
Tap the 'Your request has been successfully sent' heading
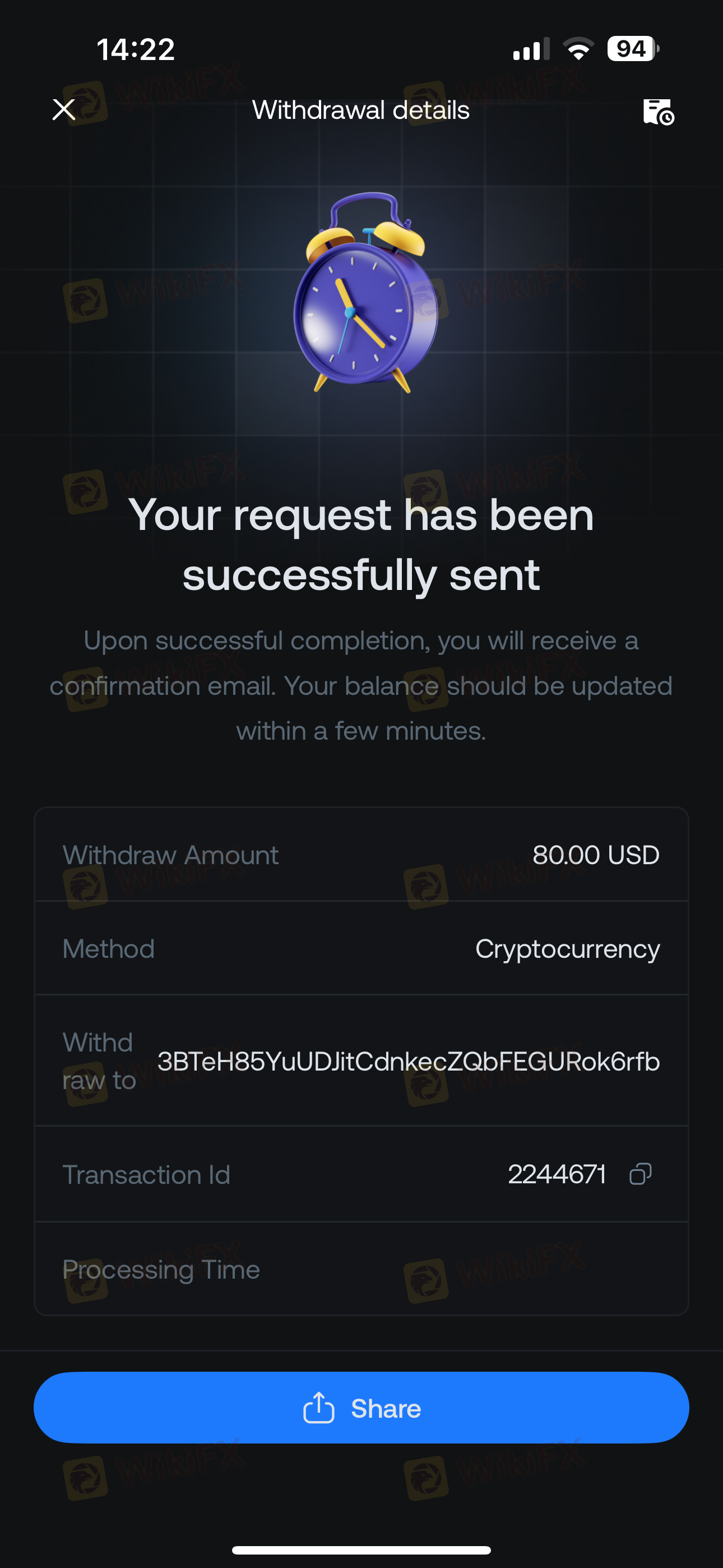(361, 544)
